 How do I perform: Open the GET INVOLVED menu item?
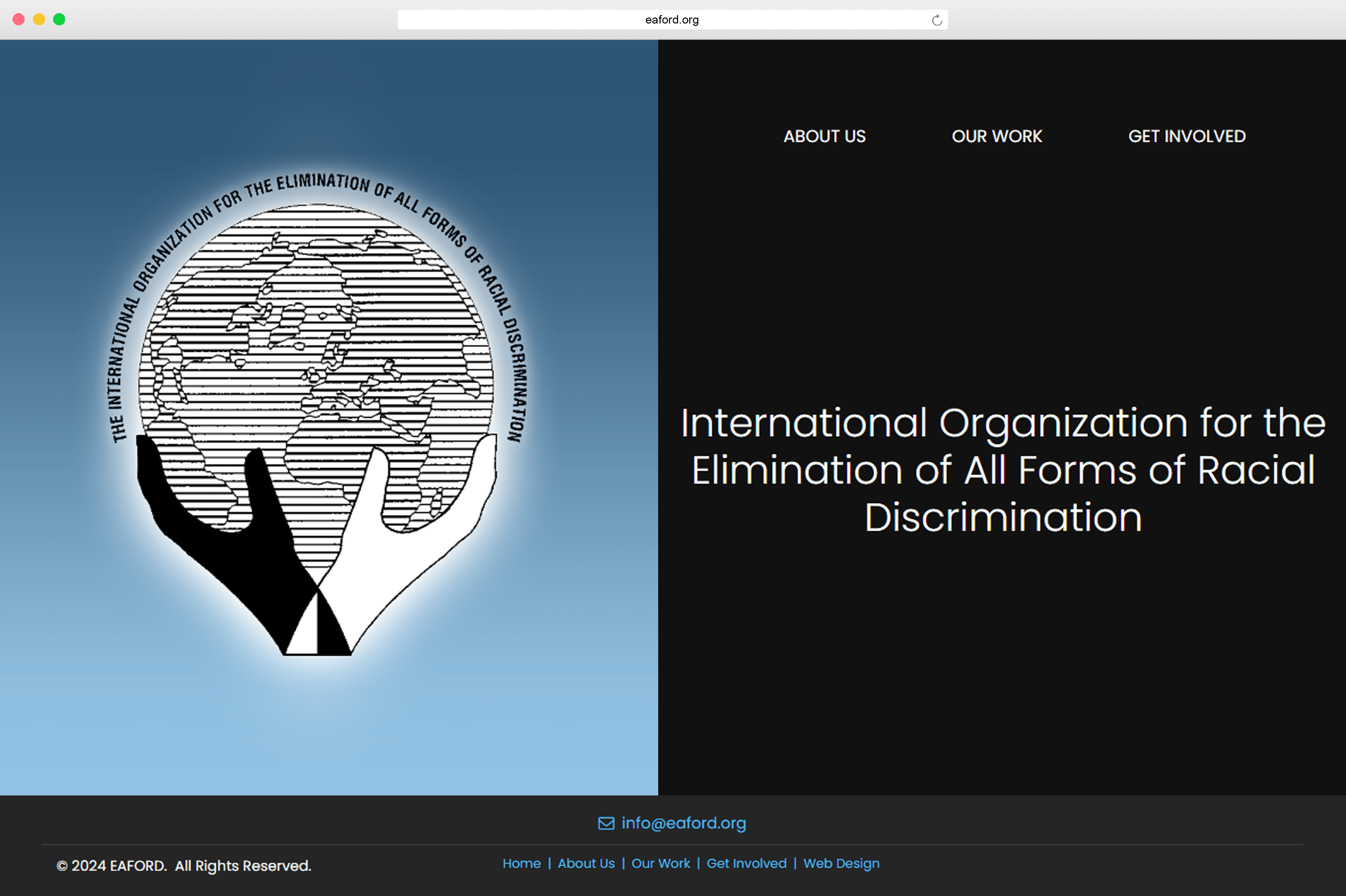1186,136
